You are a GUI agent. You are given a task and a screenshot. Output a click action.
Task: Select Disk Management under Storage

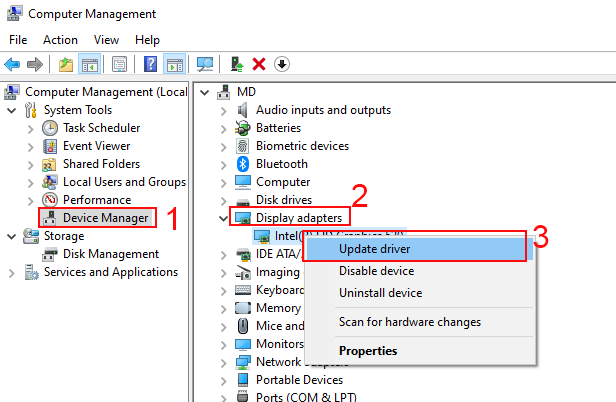pos(111,254)
